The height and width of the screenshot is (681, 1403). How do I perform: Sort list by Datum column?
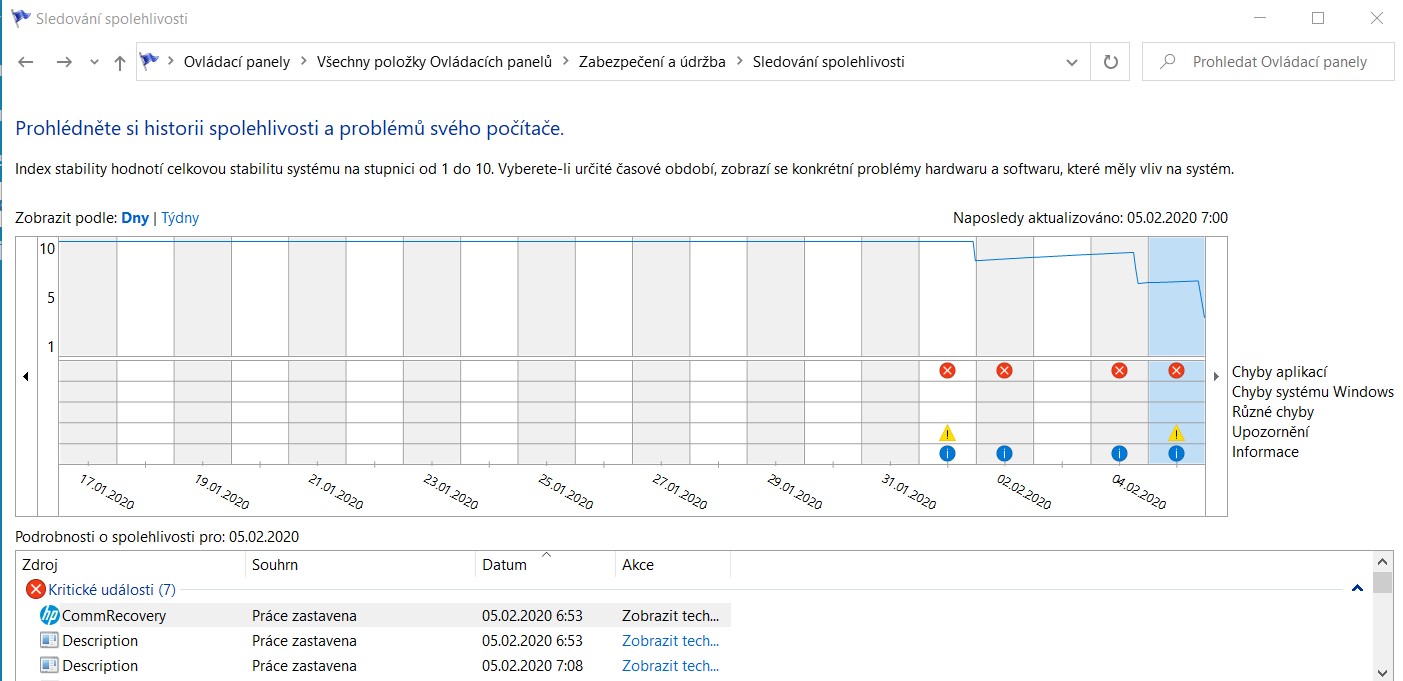504,565
